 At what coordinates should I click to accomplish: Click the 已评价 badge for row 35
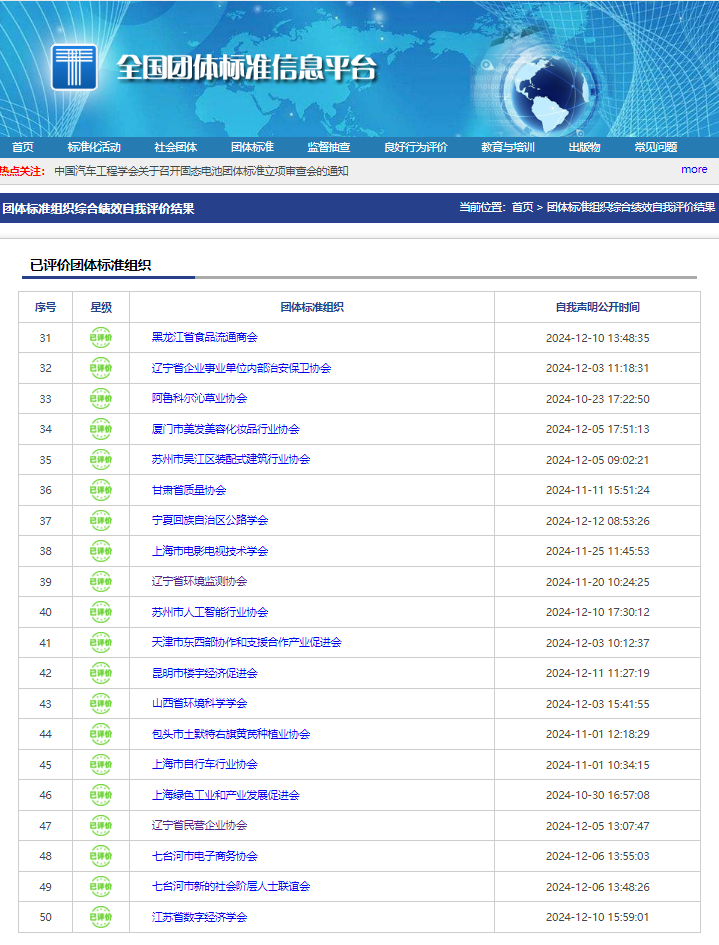click(x=101, y=460)
